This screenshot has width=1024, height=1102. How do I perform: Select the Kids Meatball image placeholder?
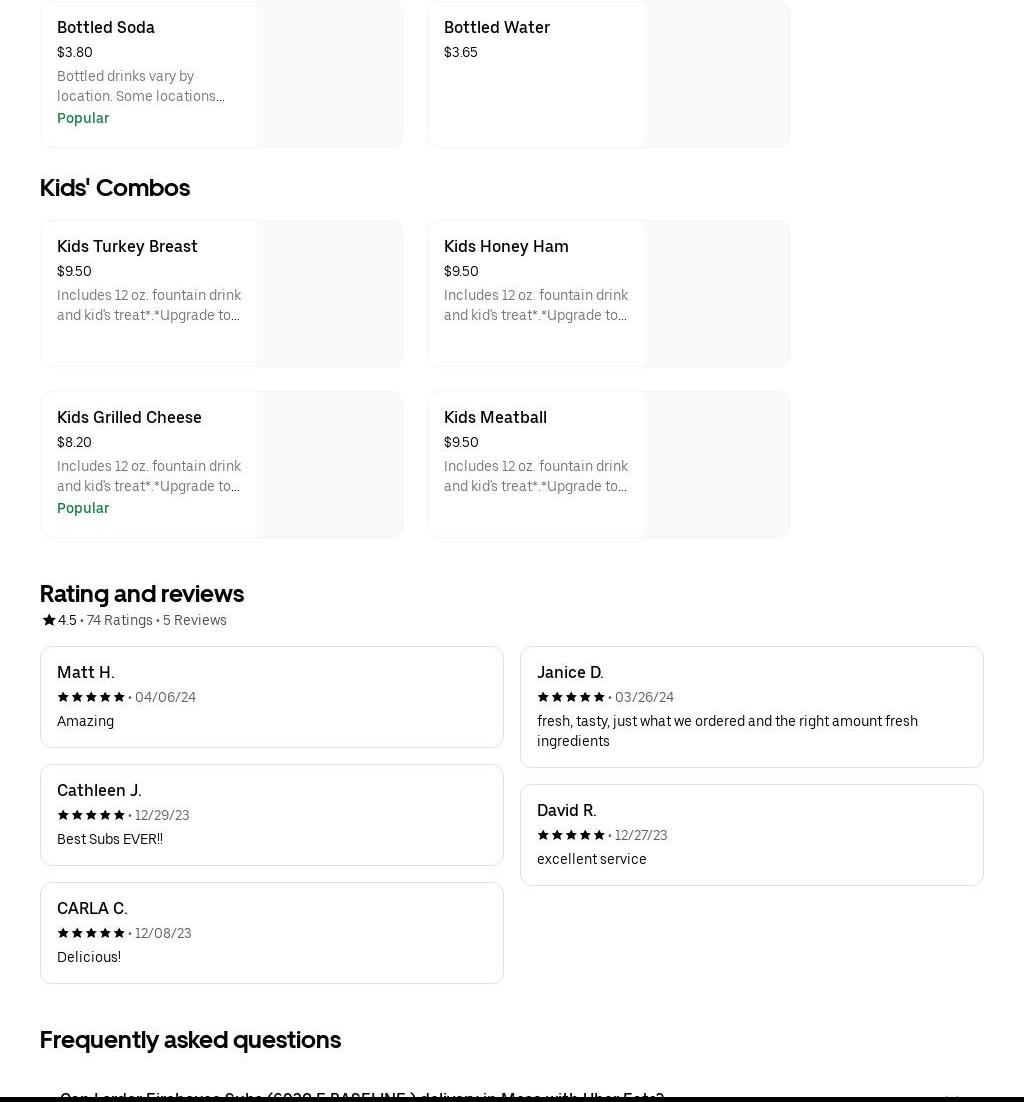click(x=716, y=464)
